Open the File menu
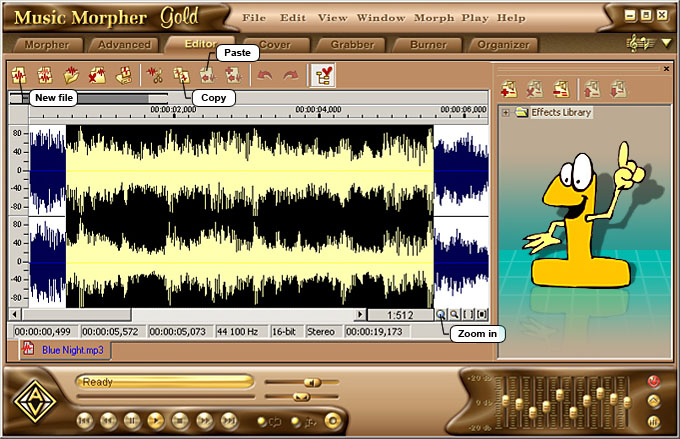 click(254, 18)
